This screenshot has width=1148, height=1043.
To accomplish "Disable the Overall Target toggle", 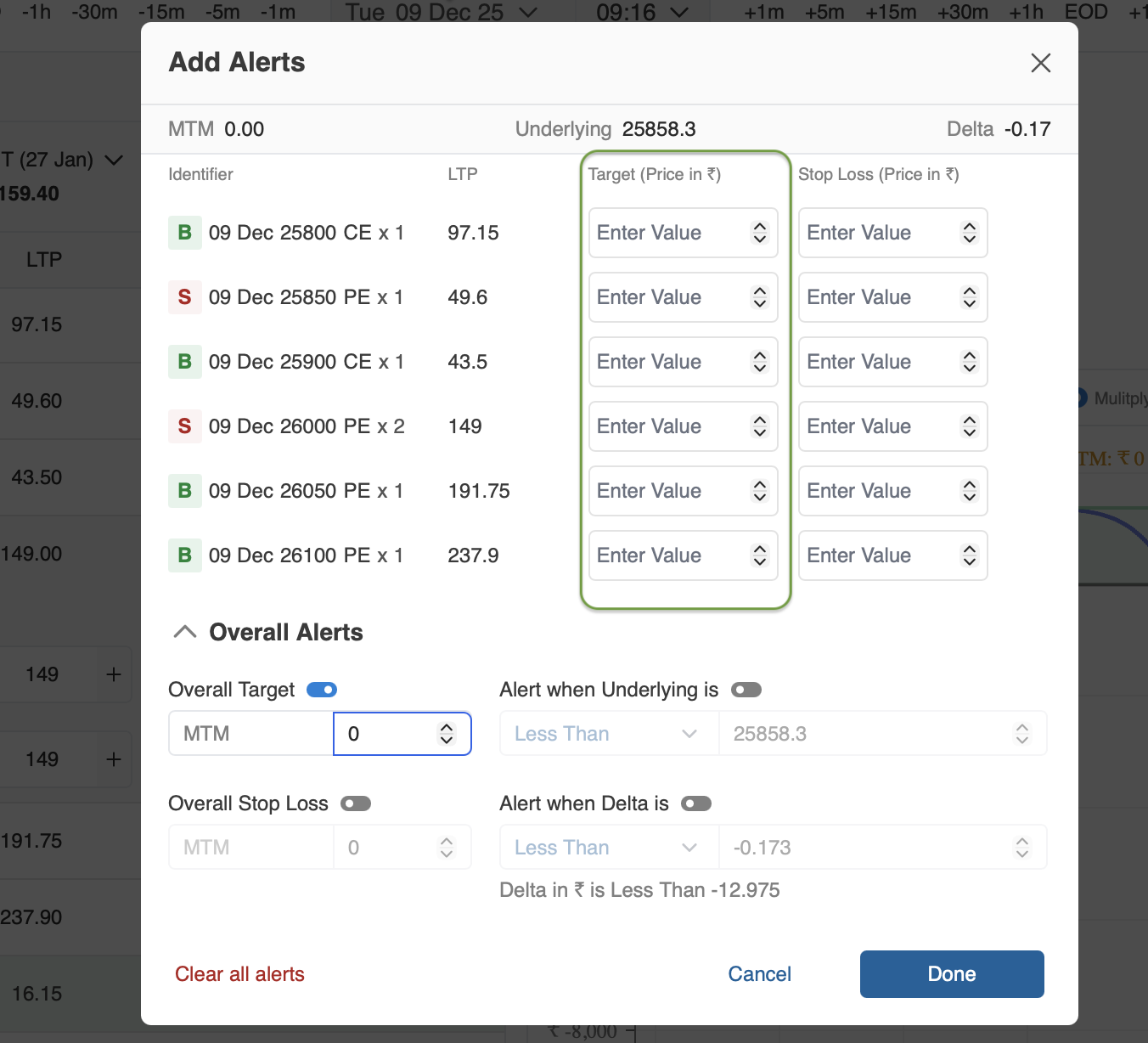I will (x=322, y=690).
